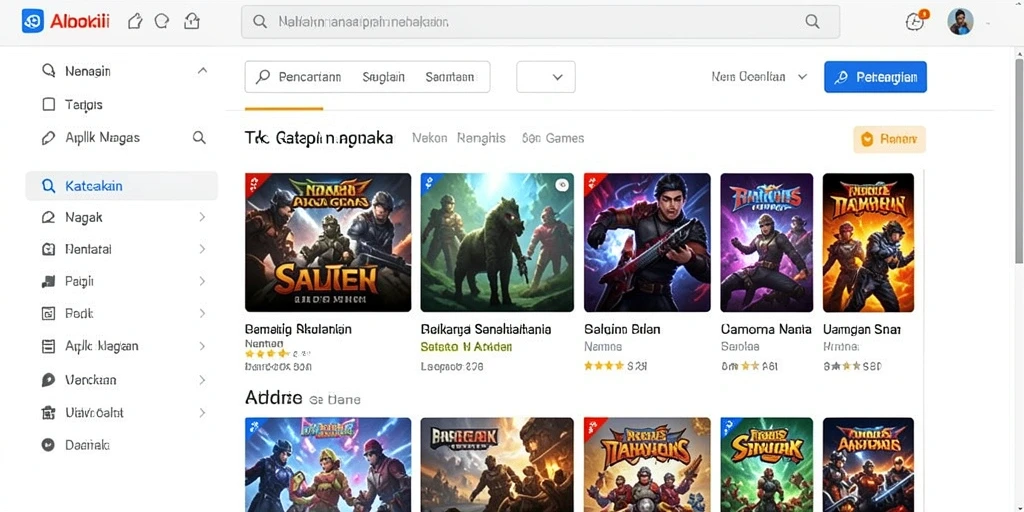1024x512 pixels.
Task: Click the Nagak sidebar icon
Action: (x=48, y=217)
